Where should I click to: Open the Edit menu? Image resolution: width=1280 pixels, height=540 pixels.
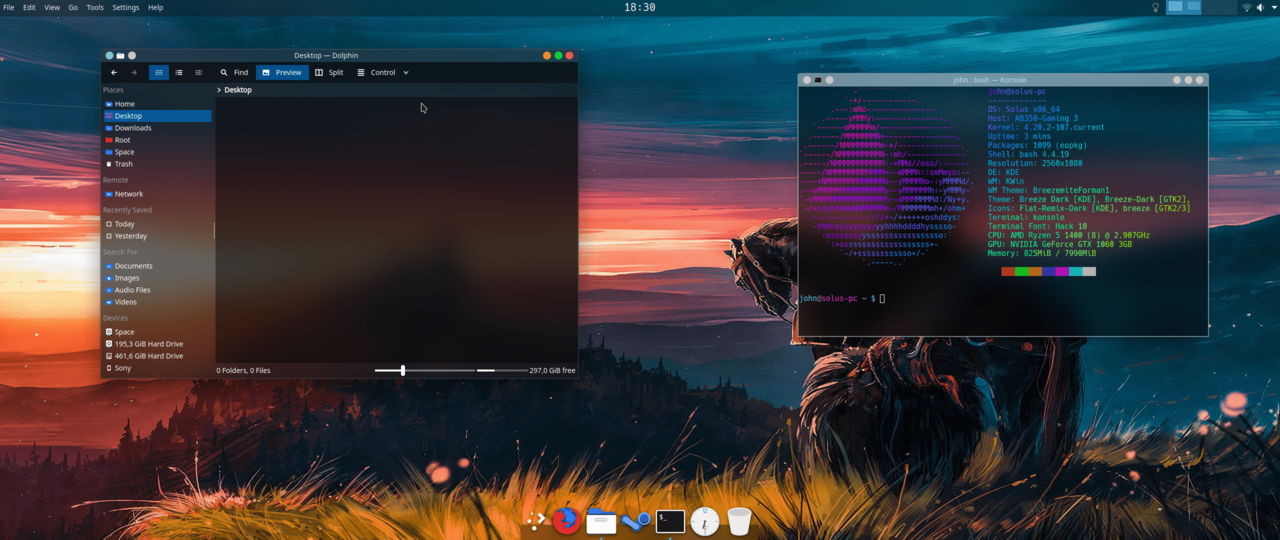pyautogui.click(x=29, y=7)
